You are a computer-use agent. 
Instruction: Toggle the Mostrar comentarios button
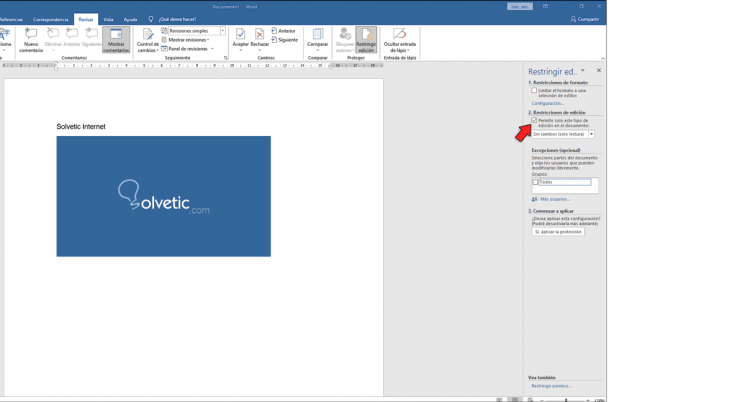(116, 40)
